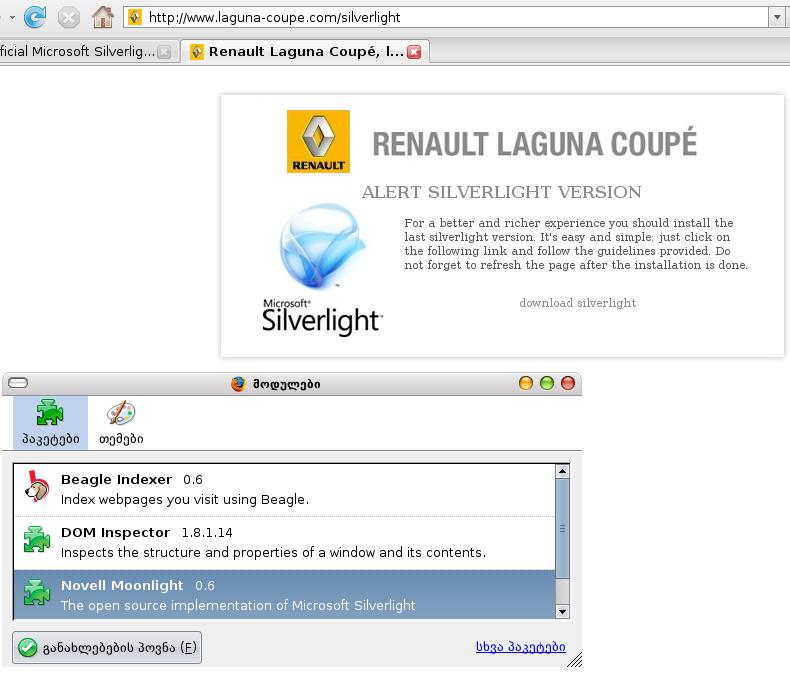Click the scroll up arrow in extensions list
This screenshot has width=790, height=681.
coord(562,471)
